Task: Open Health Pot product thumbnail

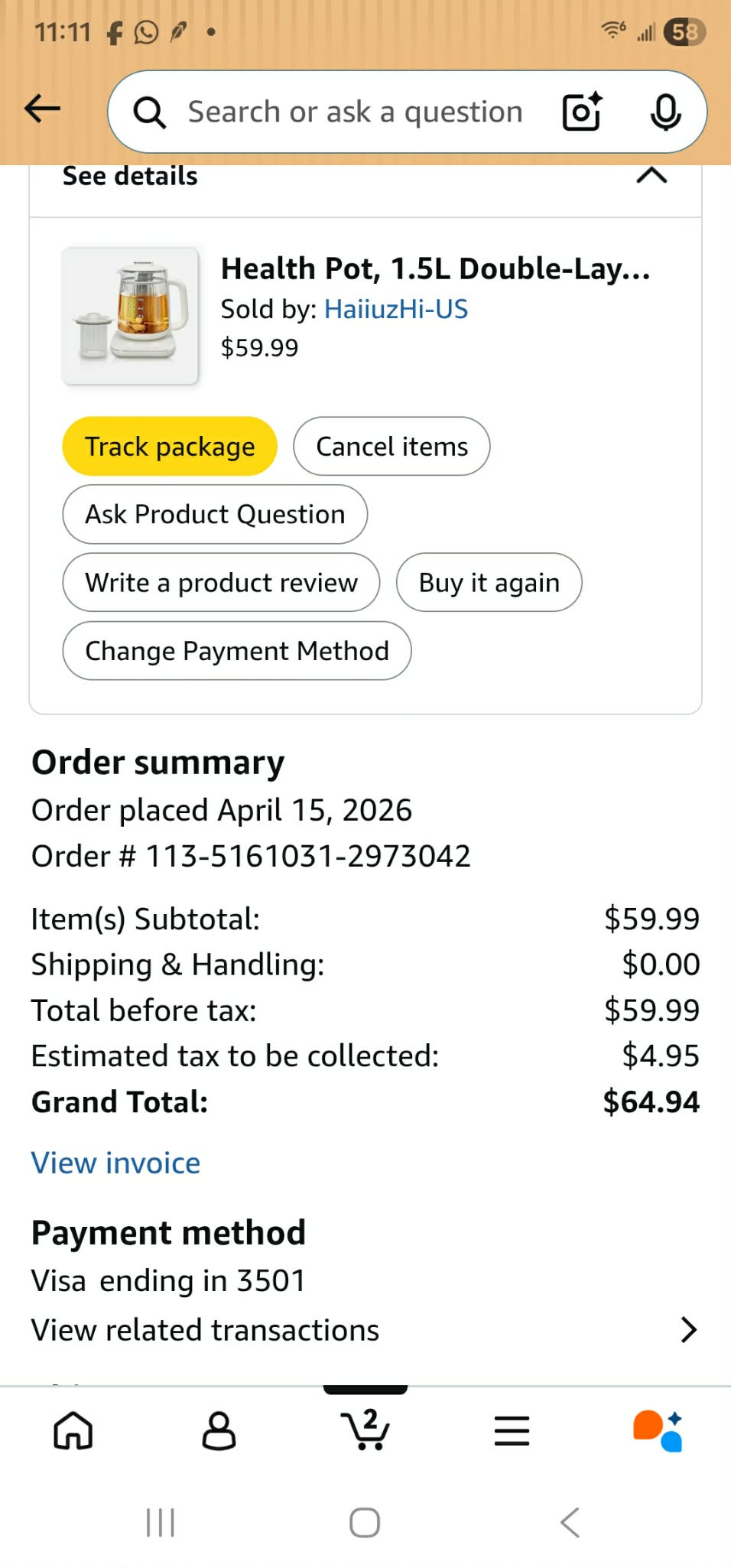Action: [x=130, y=315]
